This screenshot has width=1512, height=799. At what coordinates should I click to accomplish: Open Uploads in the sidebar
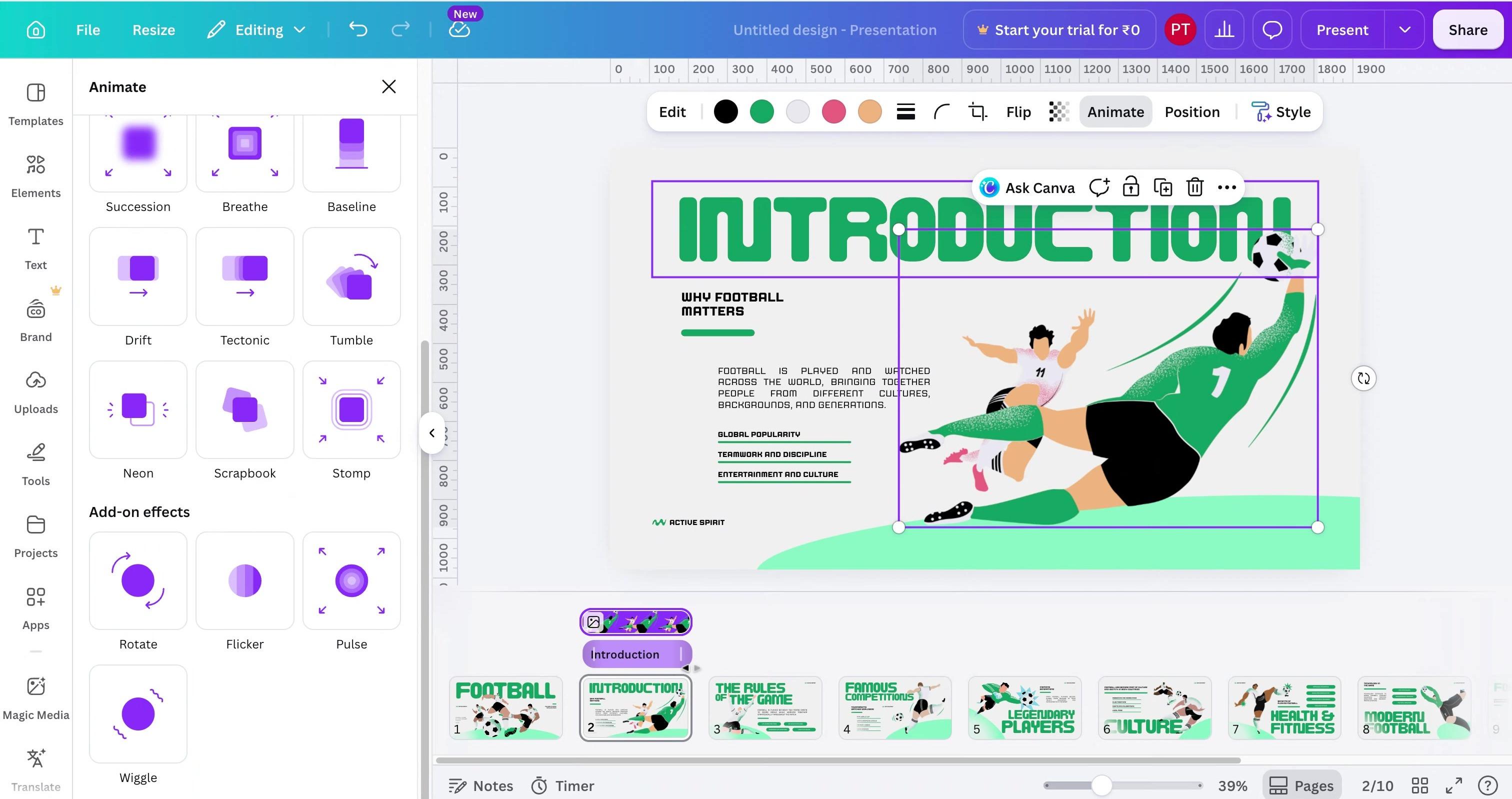pyautogui.click(x=36, y=392)
